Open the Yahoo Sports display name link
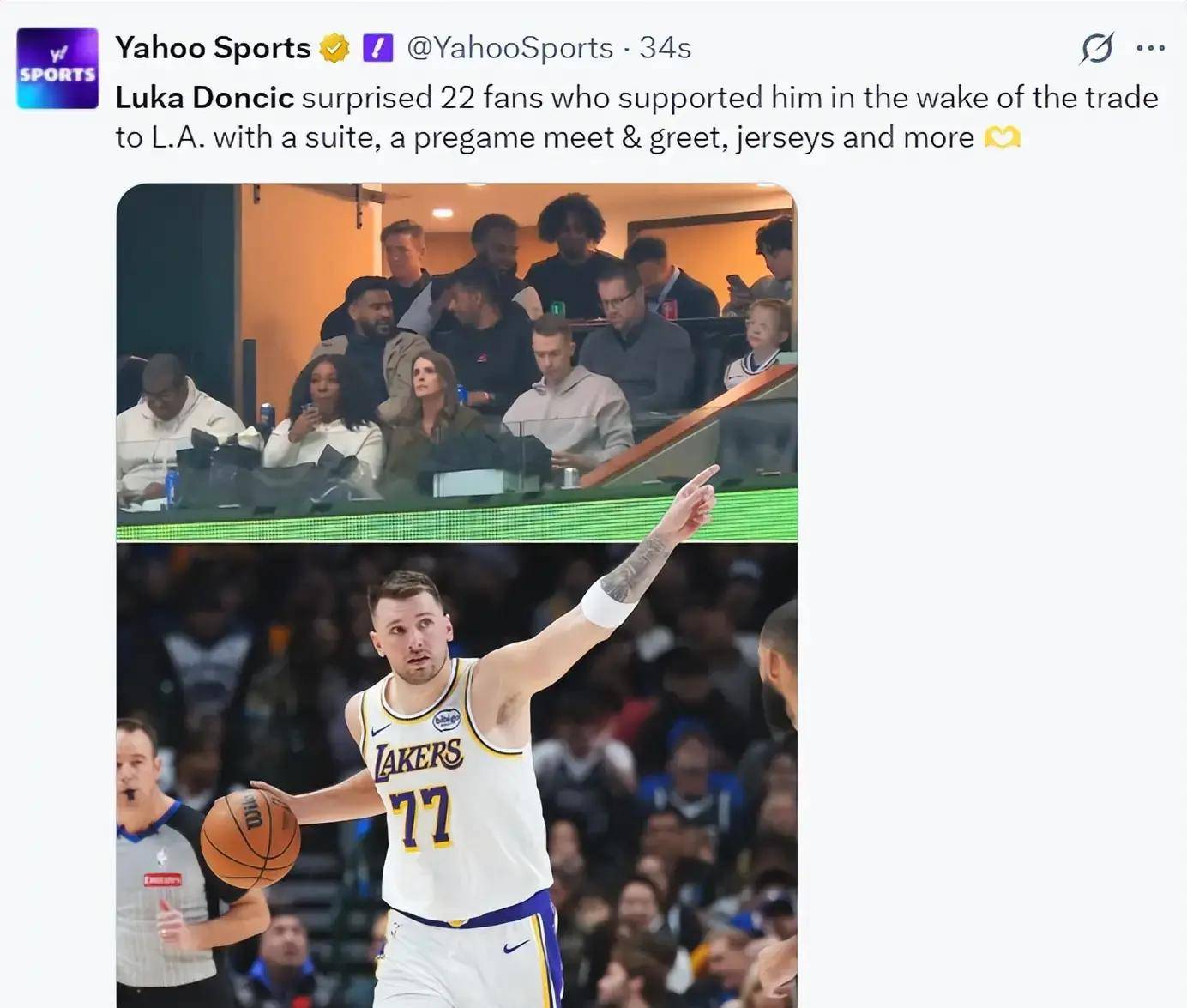This screenshot has width=1187, height=1008. (x=213, y=48)
